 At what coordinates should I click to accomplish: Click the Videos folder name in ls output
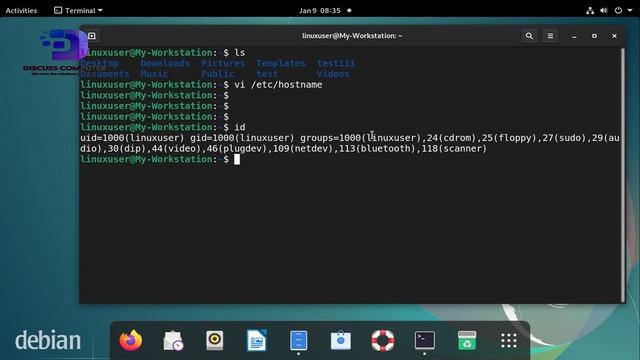tap(333, 74)
